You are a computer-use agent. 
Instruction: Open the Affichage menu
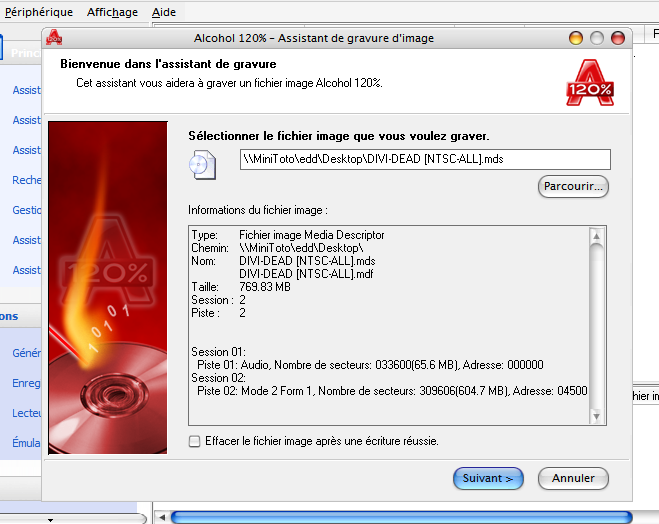(112, 12)
